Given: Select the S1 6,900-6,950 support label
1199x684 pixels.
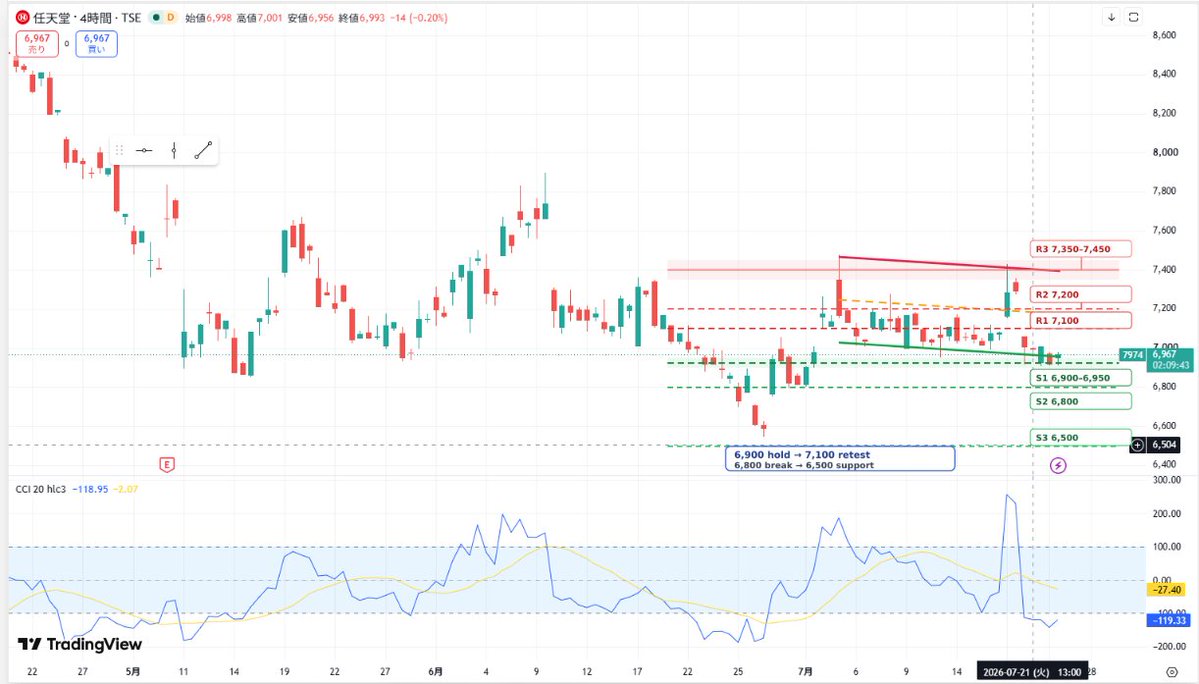Looking at the screenshot, I should click(x=1080, y=378).
